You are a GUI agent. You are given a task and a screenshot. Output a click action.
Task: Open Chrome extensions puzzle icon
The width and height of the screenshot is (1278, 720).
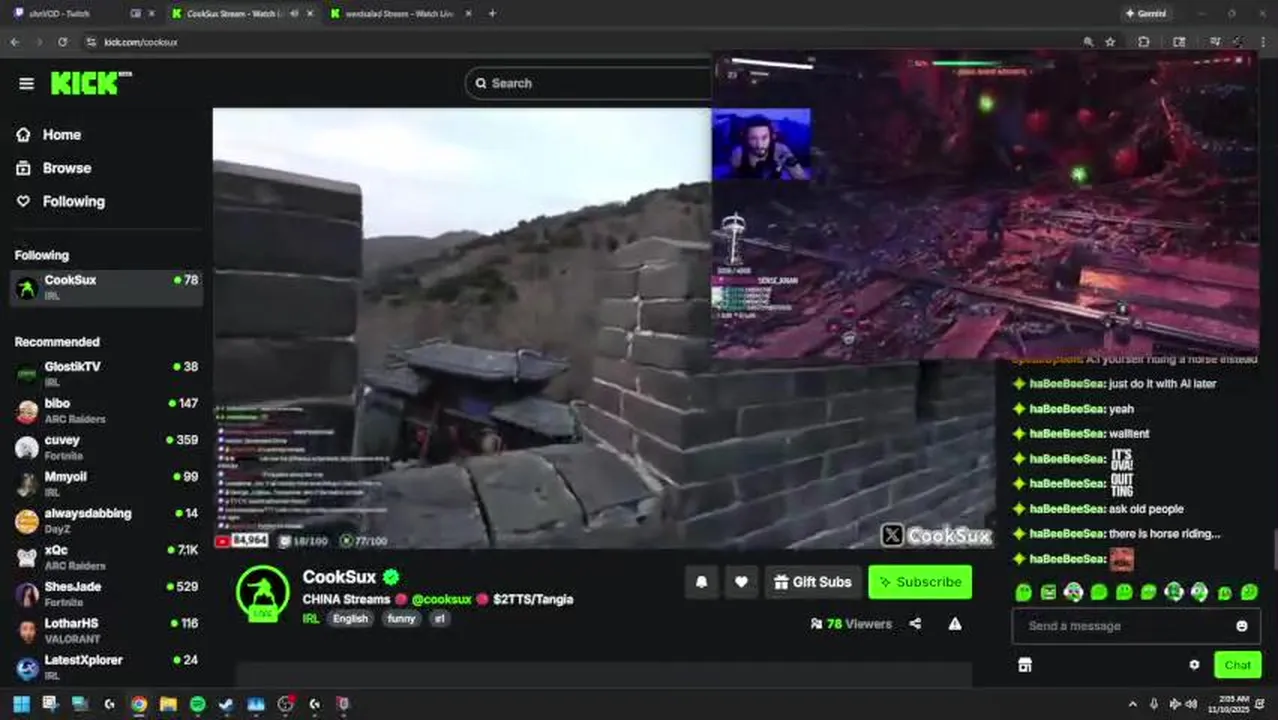[1144, 42]
